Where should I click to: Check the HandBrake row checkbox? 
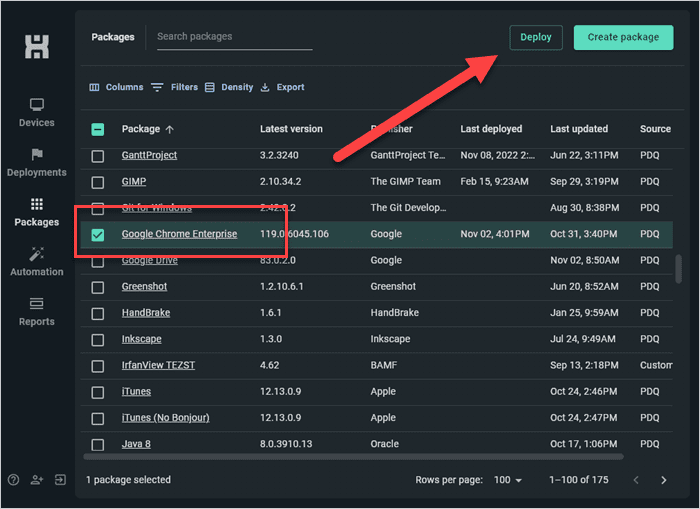(98, 313)
